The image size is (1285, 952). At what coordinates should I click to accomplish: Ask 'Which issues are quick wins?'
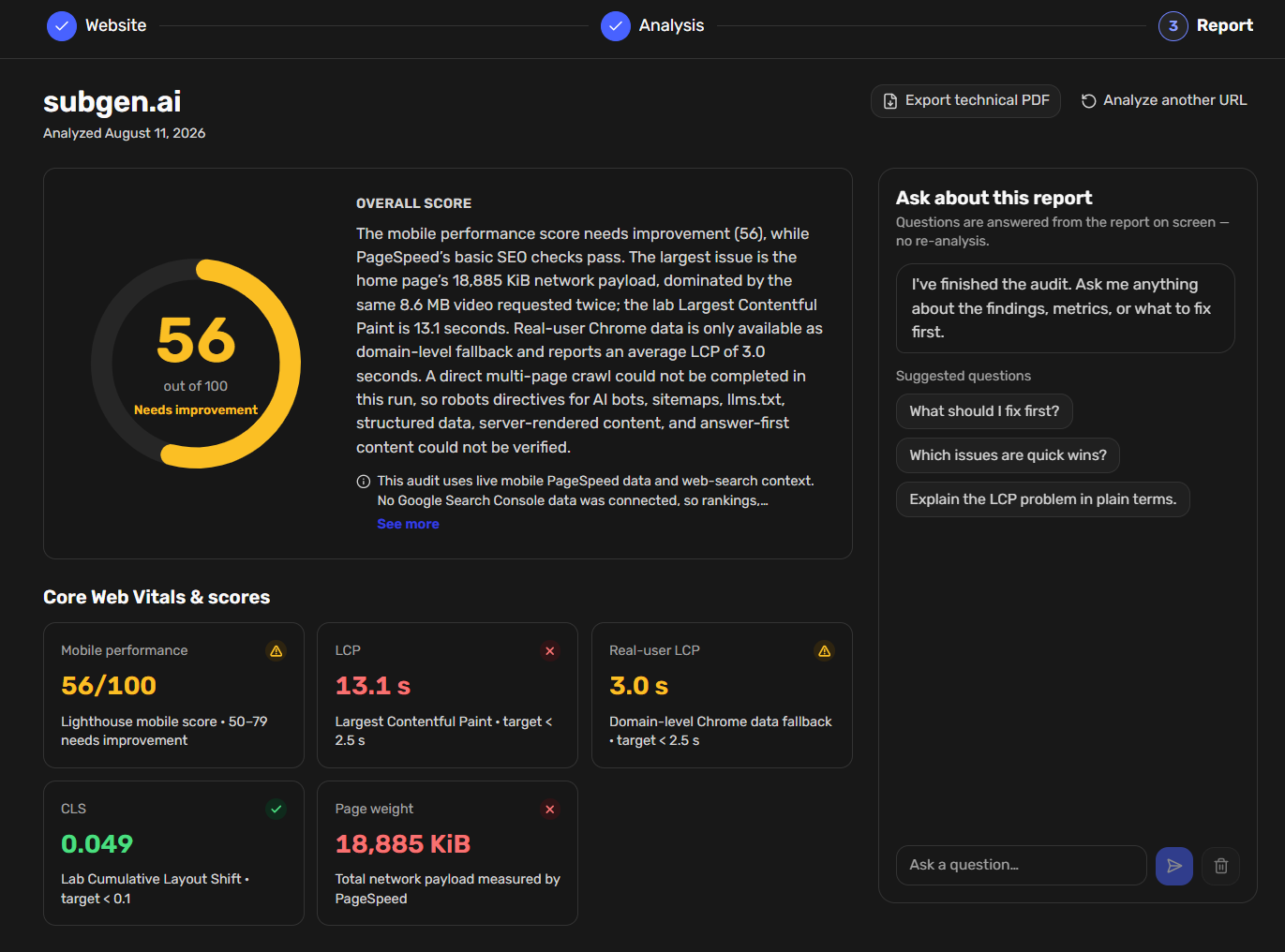(x=1008, y=455)
